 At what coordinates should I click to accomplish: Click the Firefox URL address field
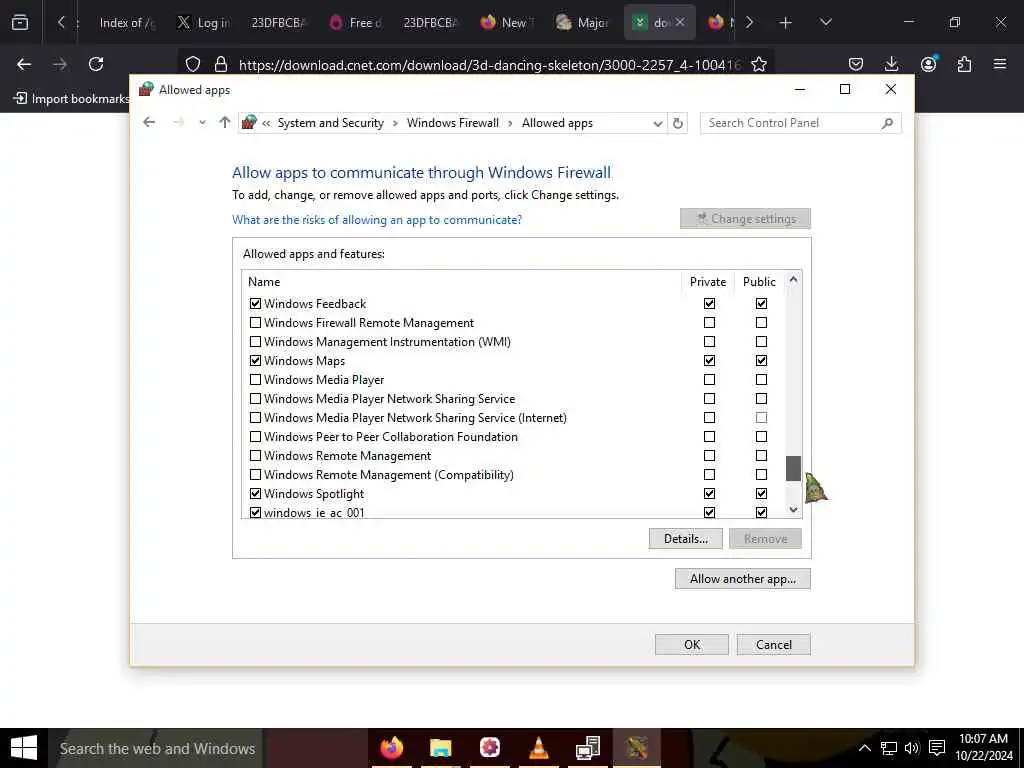(490, 65)
